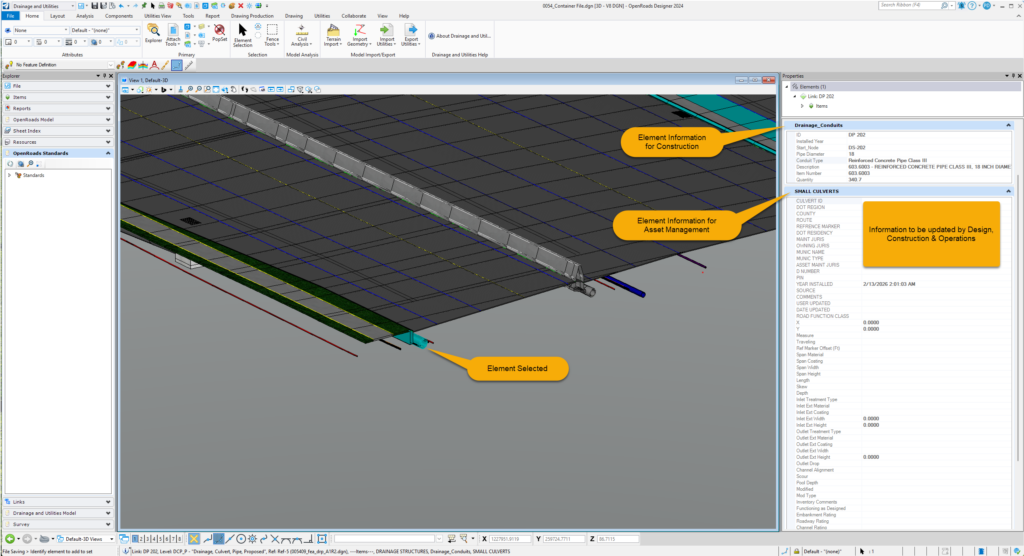This screenshot has width=1024, height=556.
Task: Click the Center snap circle icon
Action: tap(241, 539)
